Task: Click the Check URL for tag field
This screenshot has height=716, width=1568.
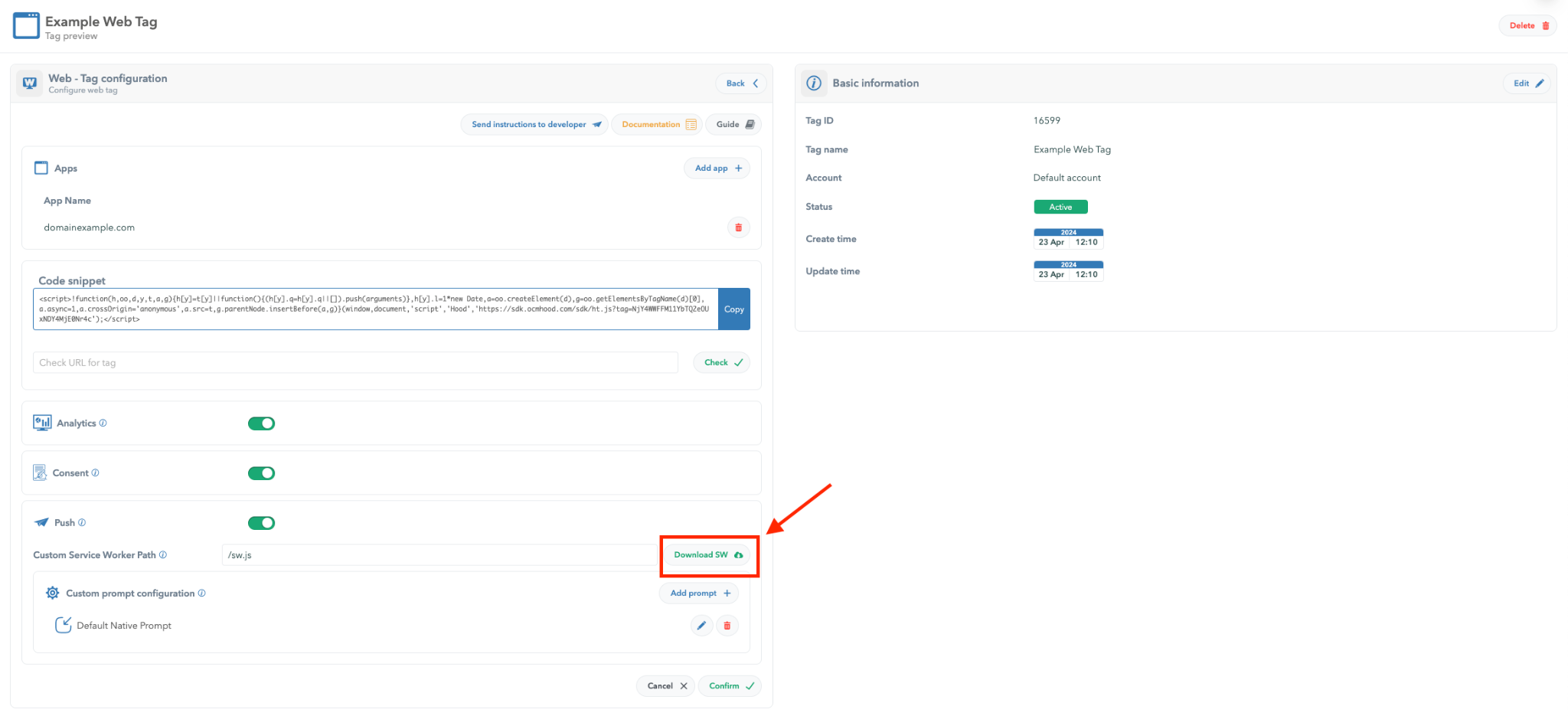Action: [355, 362]
